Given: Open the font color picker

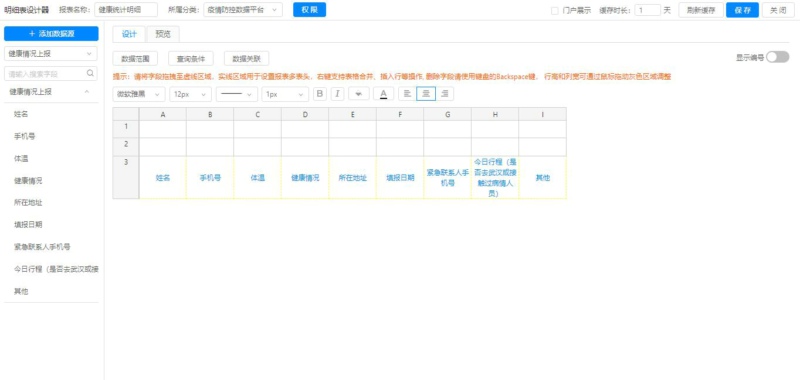Looking at the screenshot, I should pyautogui.click(x=384, y=94).
